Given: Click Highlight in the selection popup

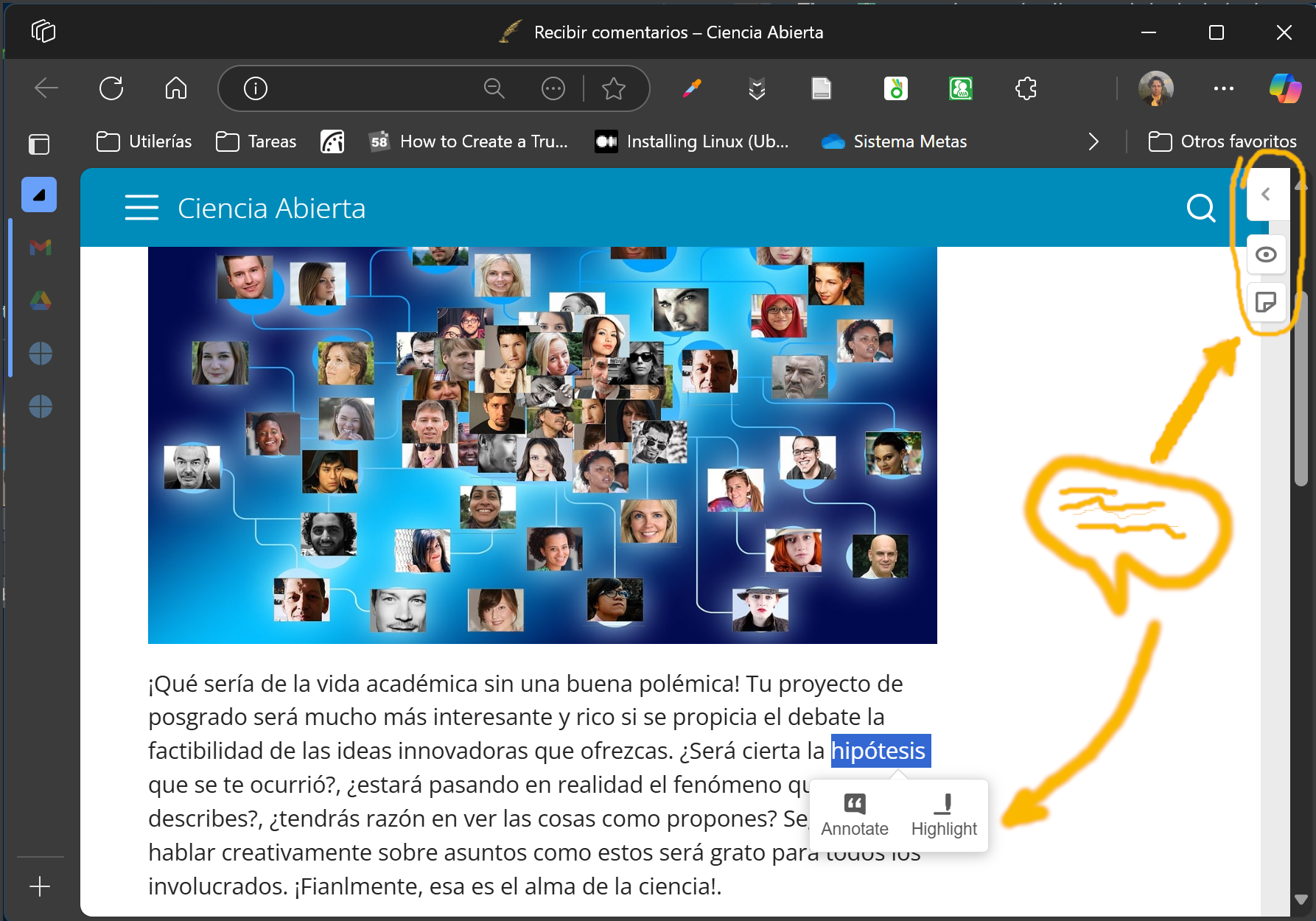Looking at the screenshot, I should coord(943,815).
